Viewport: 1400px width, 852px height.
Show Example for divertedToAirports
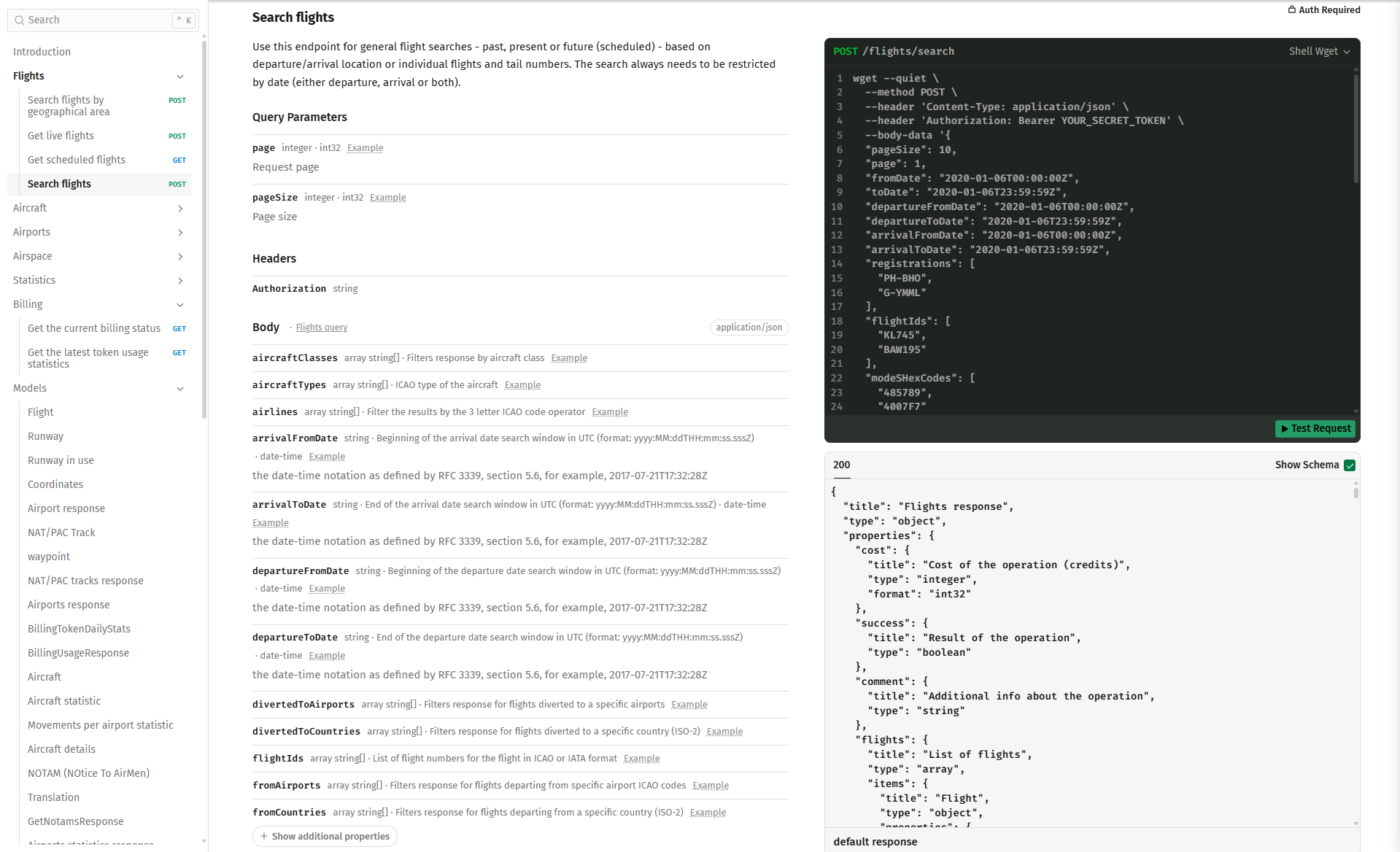689,705
